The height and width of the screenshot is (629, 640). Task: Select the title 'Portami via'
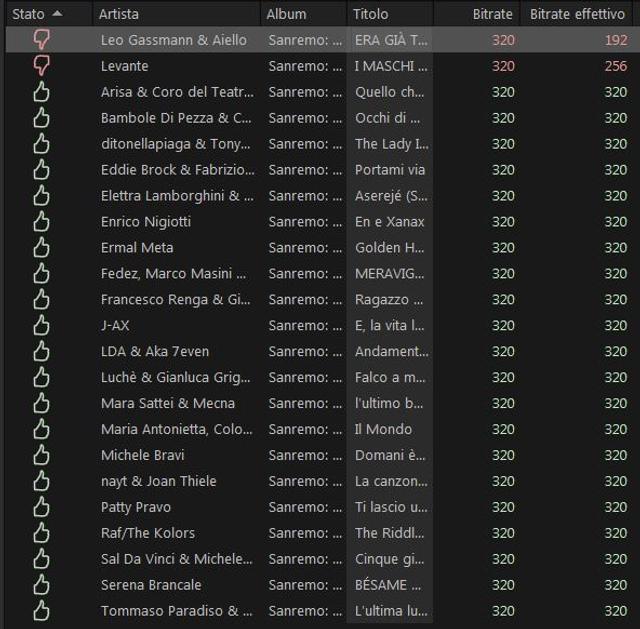[x=390, y=170]
